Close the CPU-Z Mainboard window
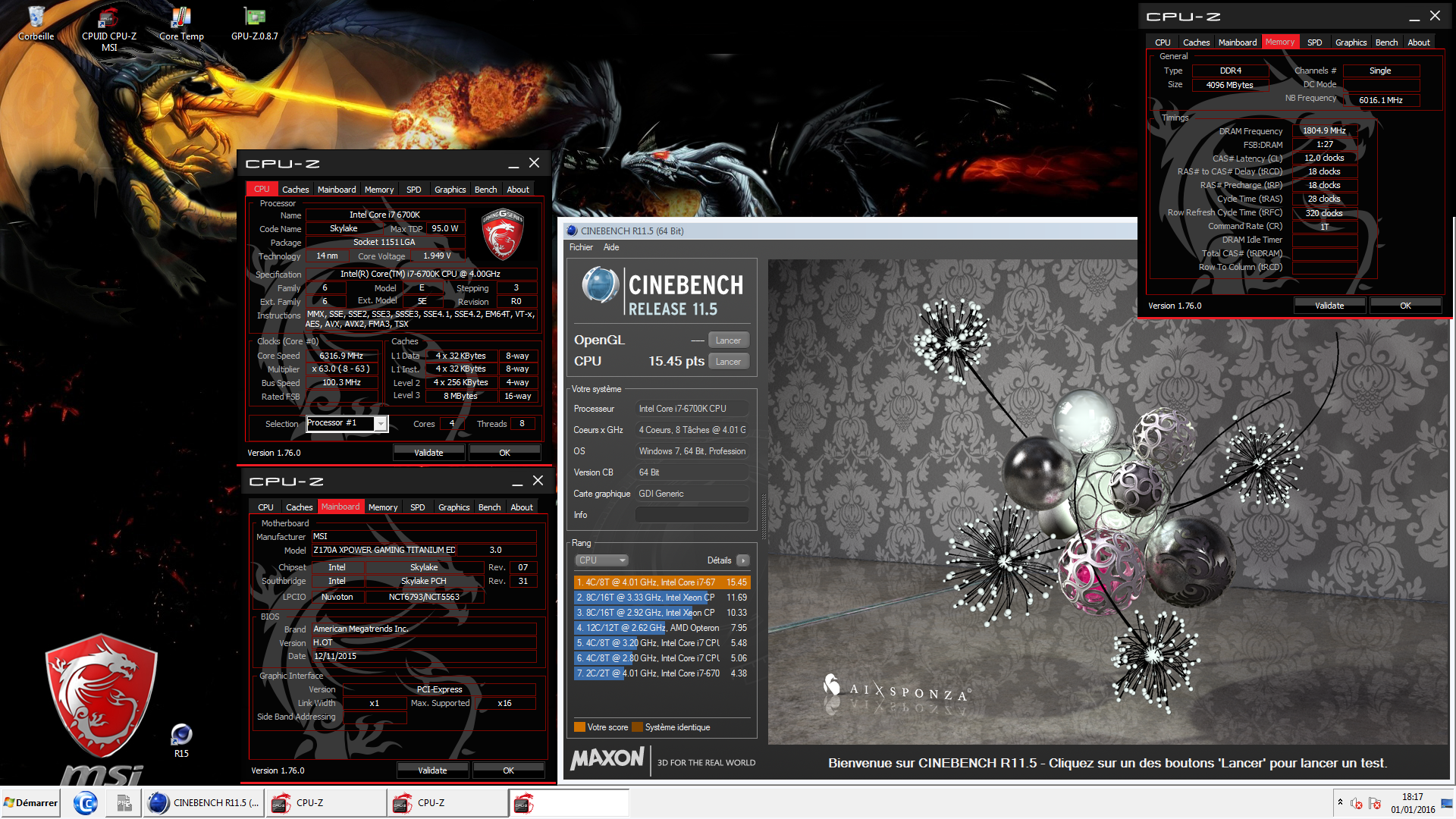The height and width of the screenshot is (819, 1456). click(x=538, y=481)
